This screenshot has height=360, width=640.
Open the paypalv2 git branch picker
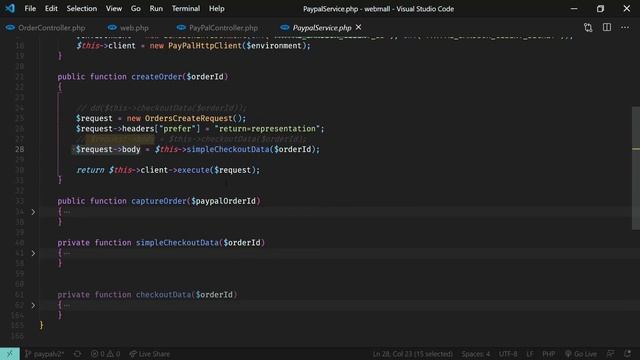coord(44,354)
